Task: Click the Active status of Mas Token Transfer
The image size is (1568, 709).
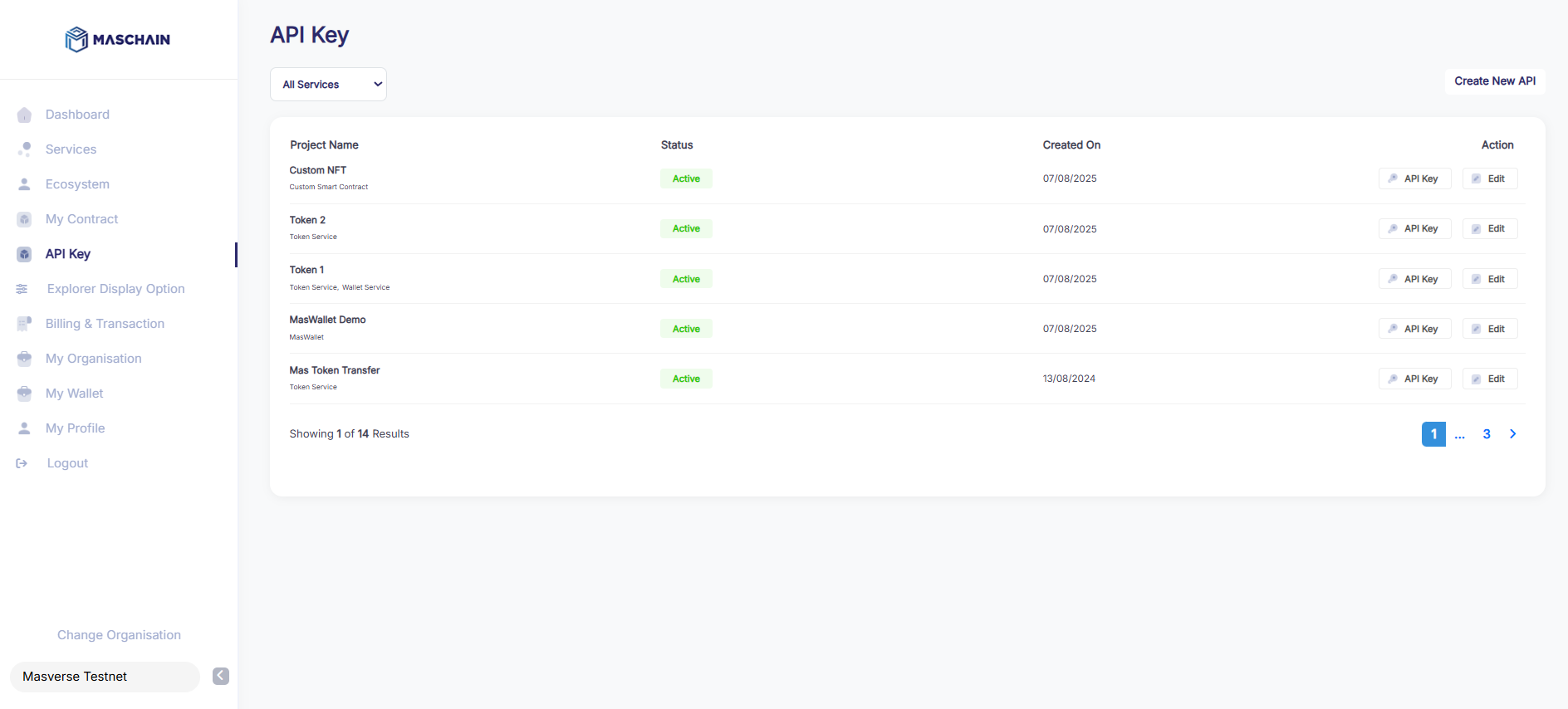Action: (686, 379)
